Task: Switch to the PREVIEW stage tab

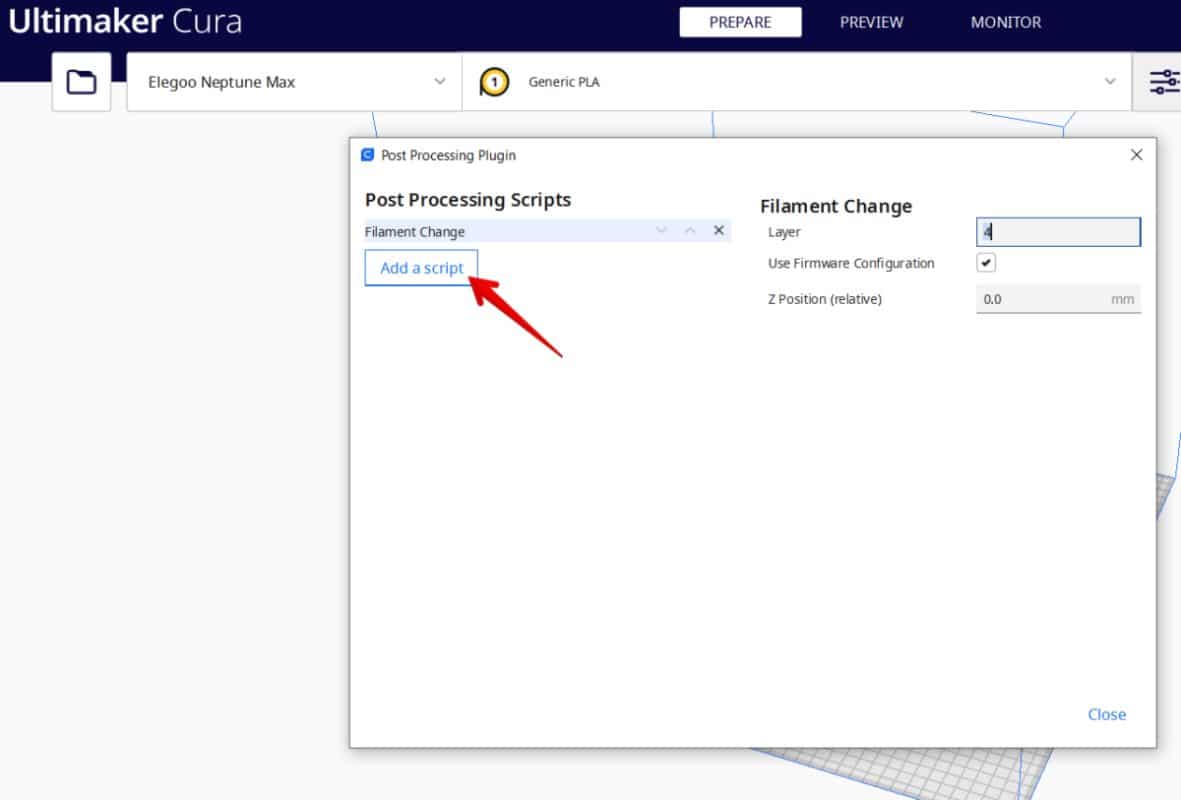Action: pos(871,22)
